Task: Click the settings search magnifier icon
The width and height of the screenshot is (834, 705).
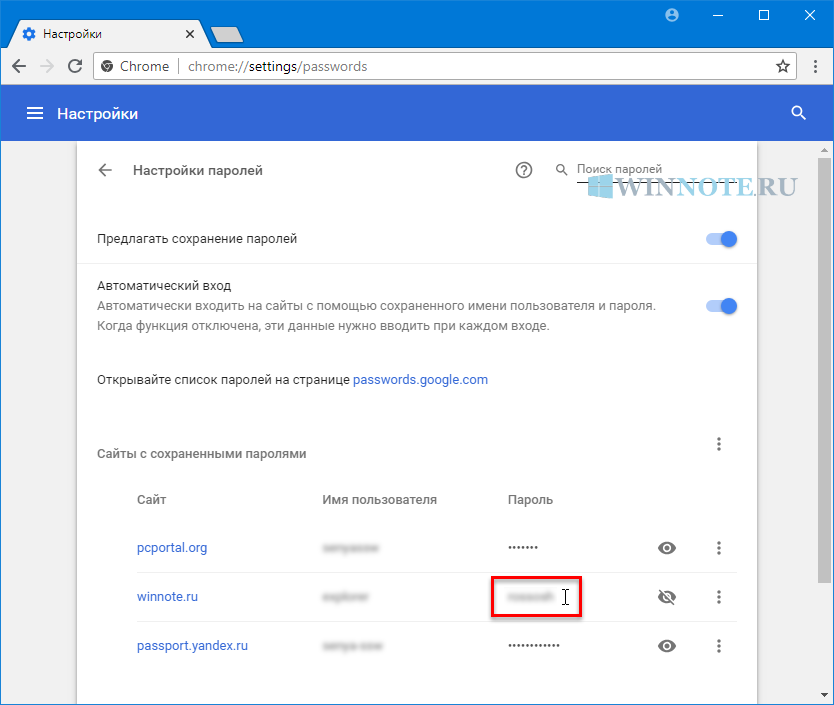Action: coord(798,113)
